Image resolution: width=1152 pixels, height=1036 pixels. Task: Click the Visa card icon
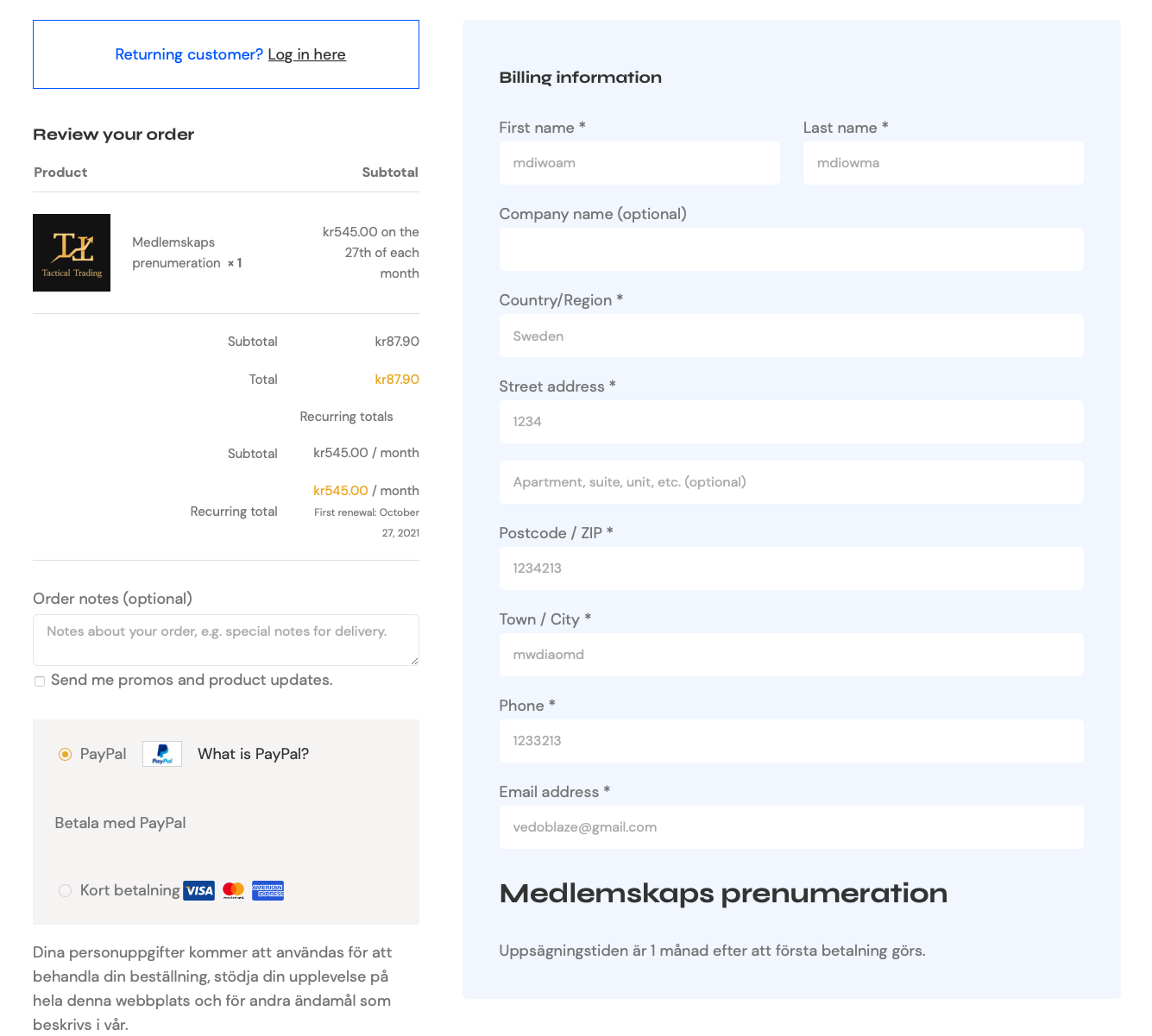pyautogui.click(x=199, y=890)
